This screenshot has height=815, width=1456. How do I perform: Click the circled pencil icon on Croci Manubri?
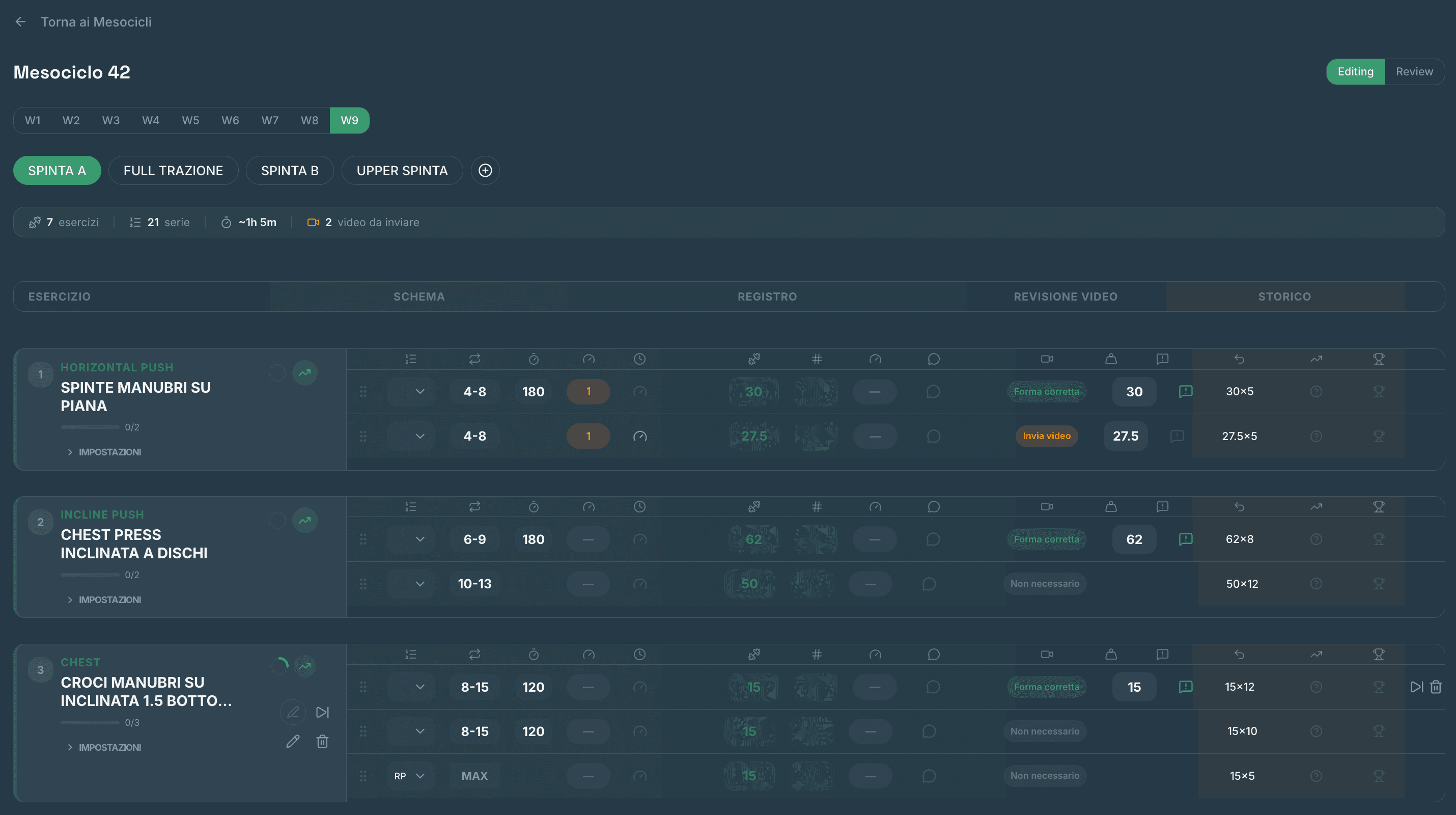293,712
